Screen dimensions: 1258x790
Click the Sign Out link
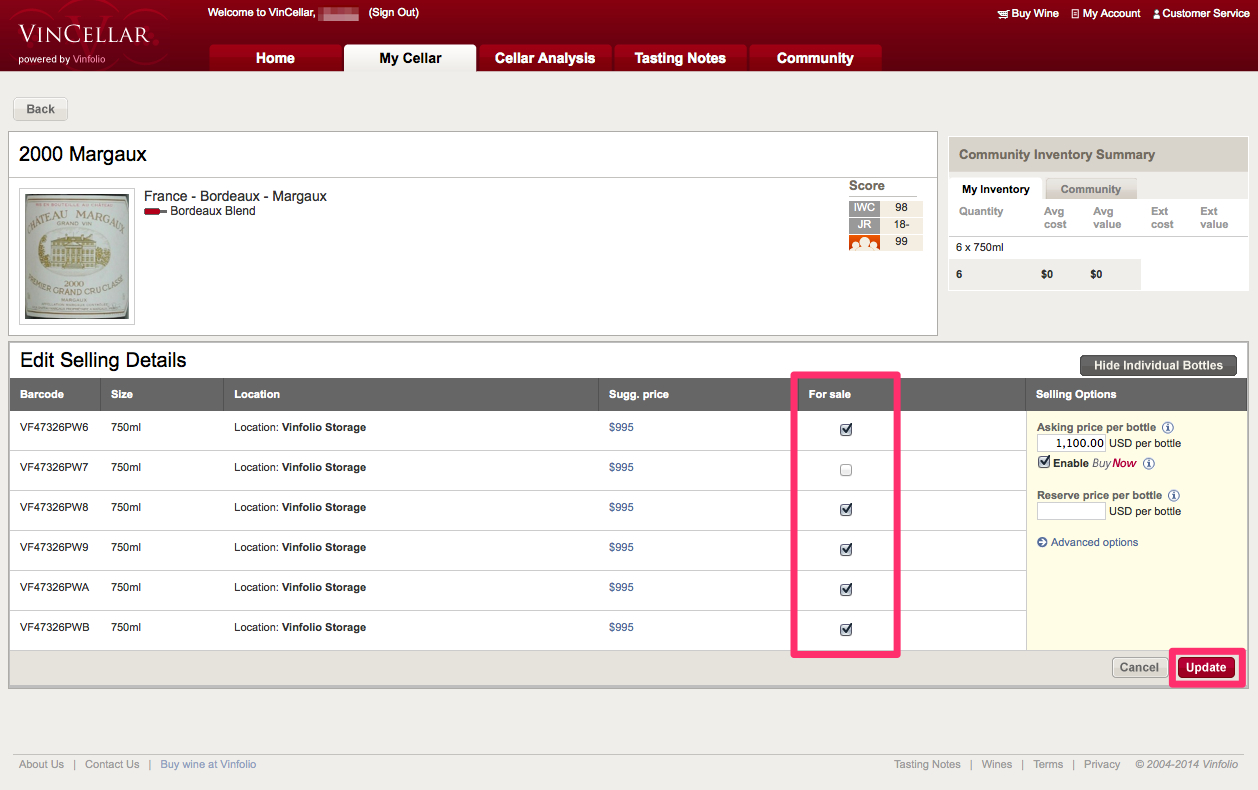coord(394,13)
